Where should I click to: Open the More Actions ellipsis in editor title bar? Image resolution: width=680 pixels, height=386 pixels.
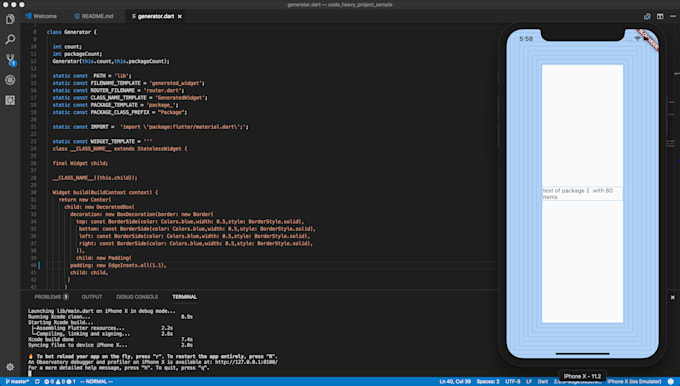(673, 16)
